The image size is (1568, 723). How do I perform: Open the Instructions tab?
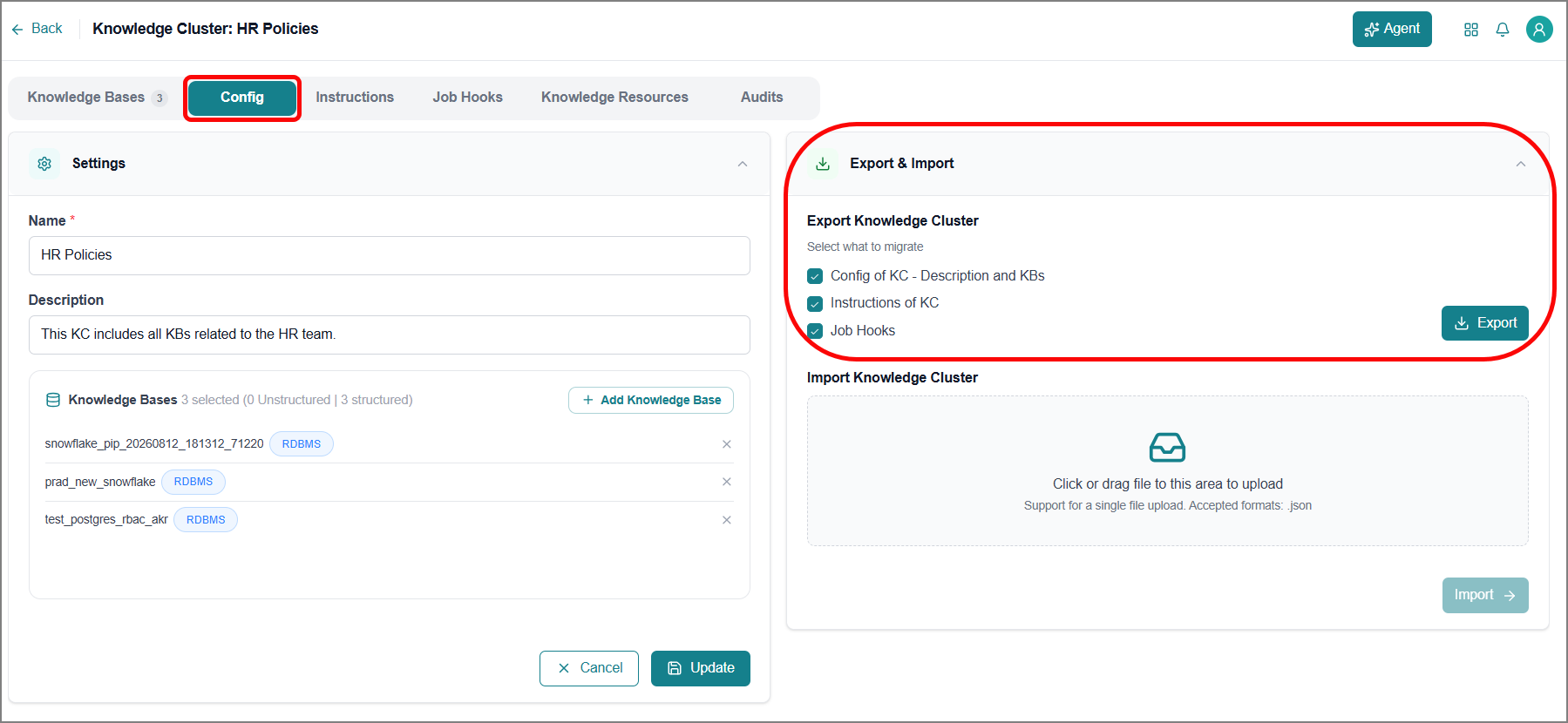pyautogui.click(x=355, y=98)
